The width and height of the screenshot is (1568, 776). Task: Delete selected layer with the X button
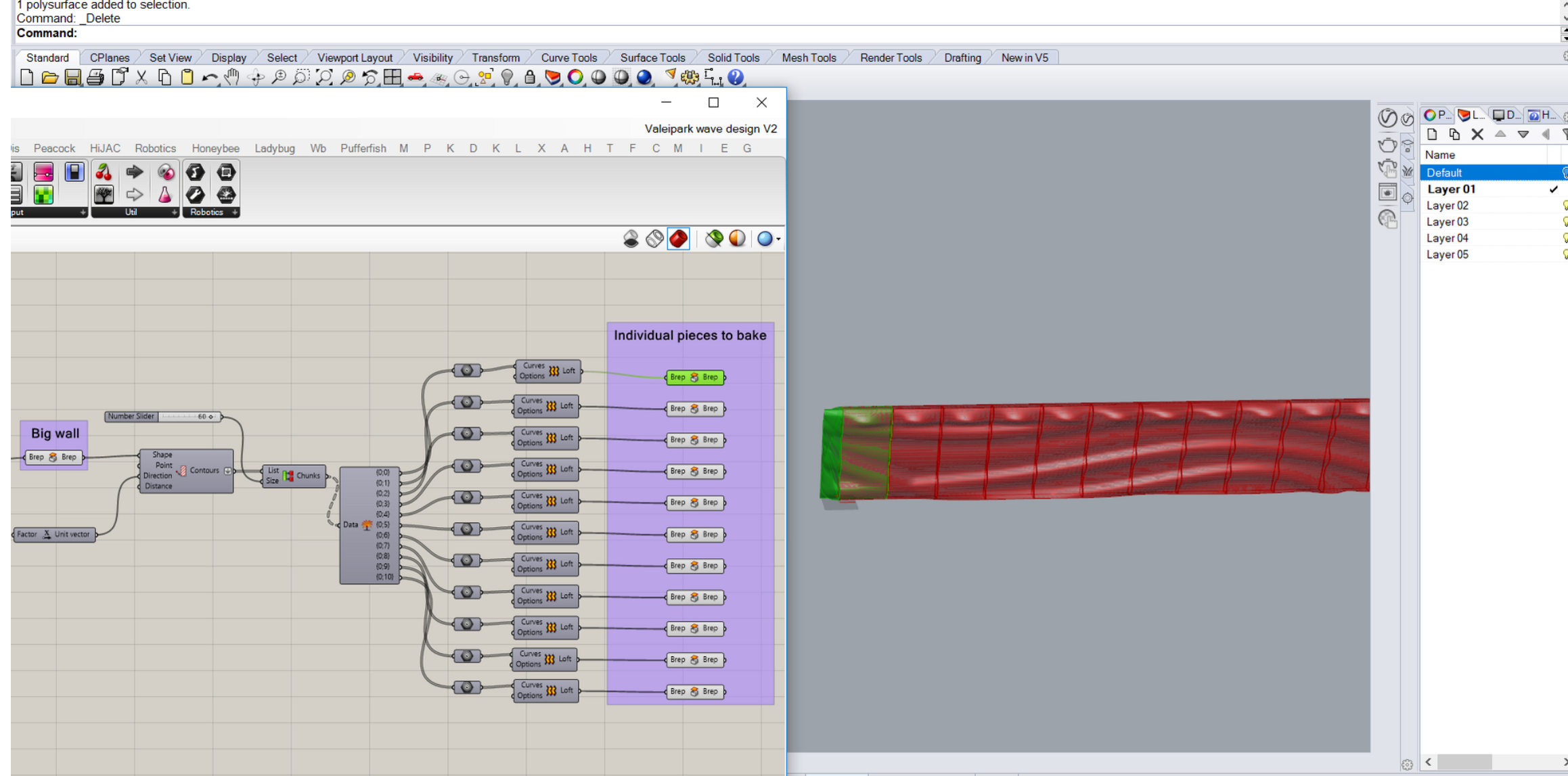pos(1478,134)
